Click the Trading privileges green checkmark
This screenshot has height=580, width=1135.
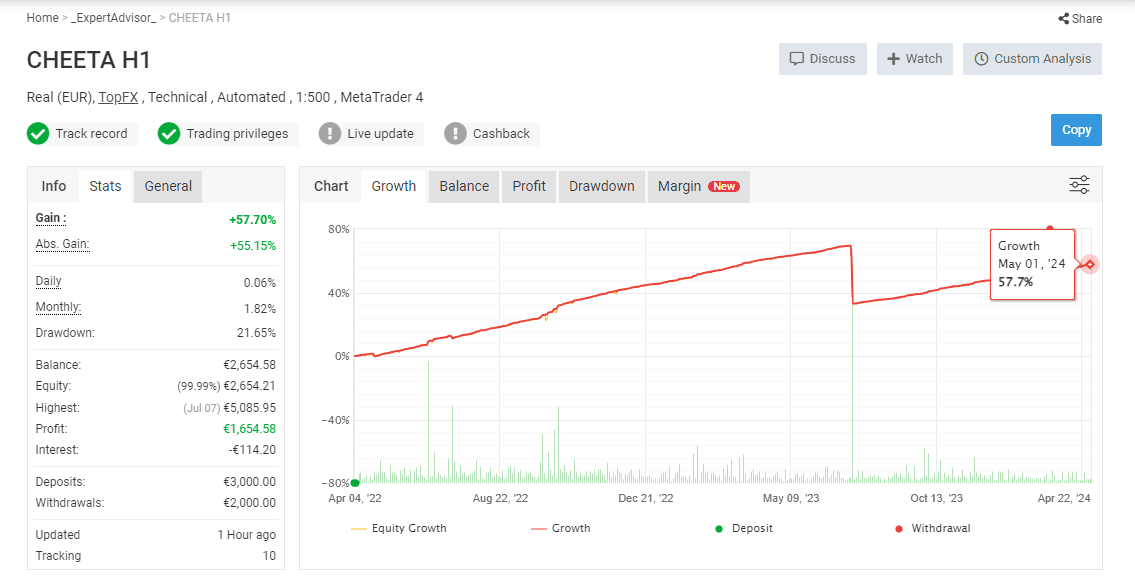click(x=169, y=134)
